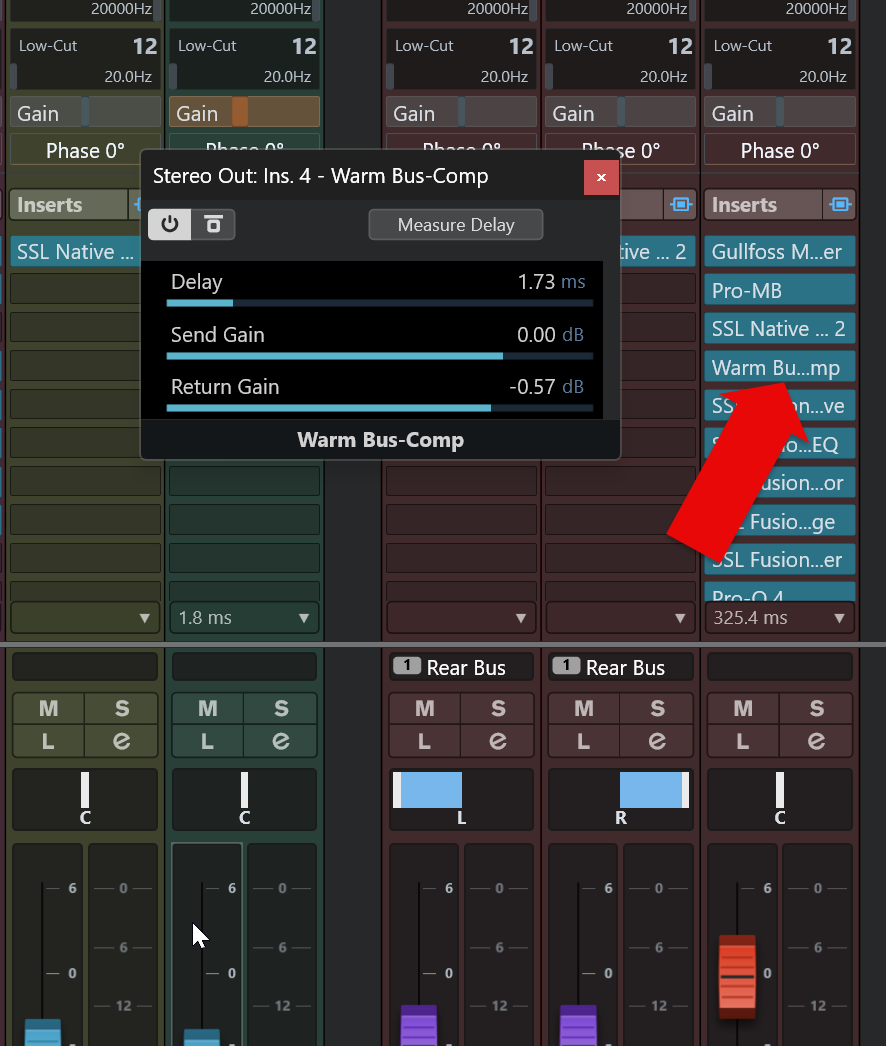Click the pan control set to R
The height and width of the screenshot is (1046, 886).
[x=620, y=799]
